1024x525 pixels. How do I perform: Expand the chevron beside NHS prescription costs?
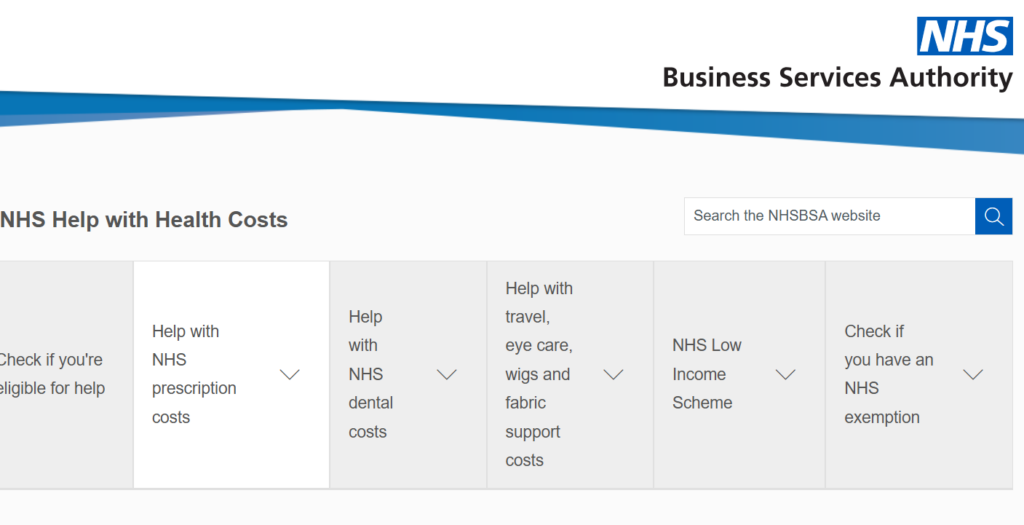pyautogui.click(x=289, y=374)
